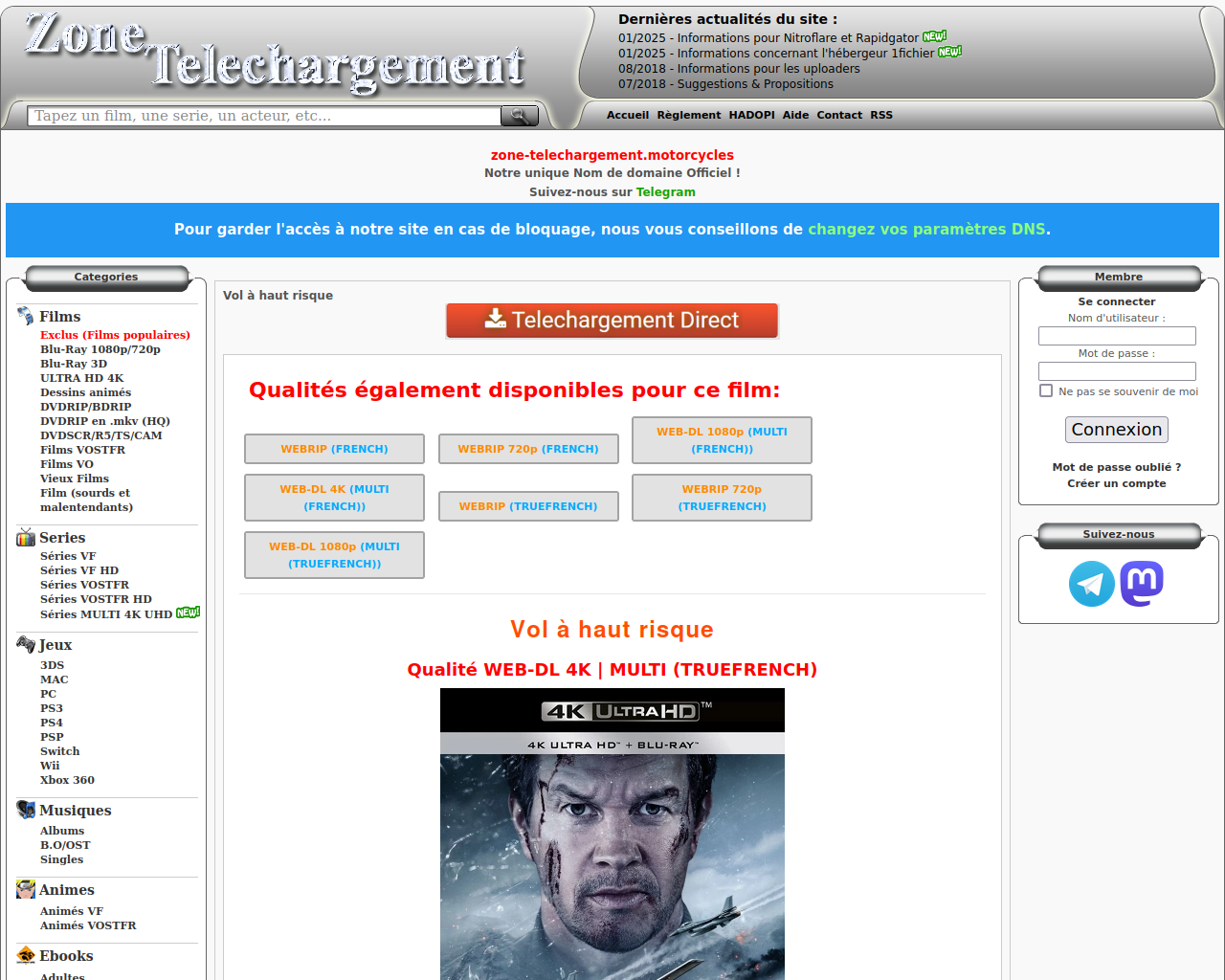
Task: Open Films VOSTFR category
Action: point(82,450)
